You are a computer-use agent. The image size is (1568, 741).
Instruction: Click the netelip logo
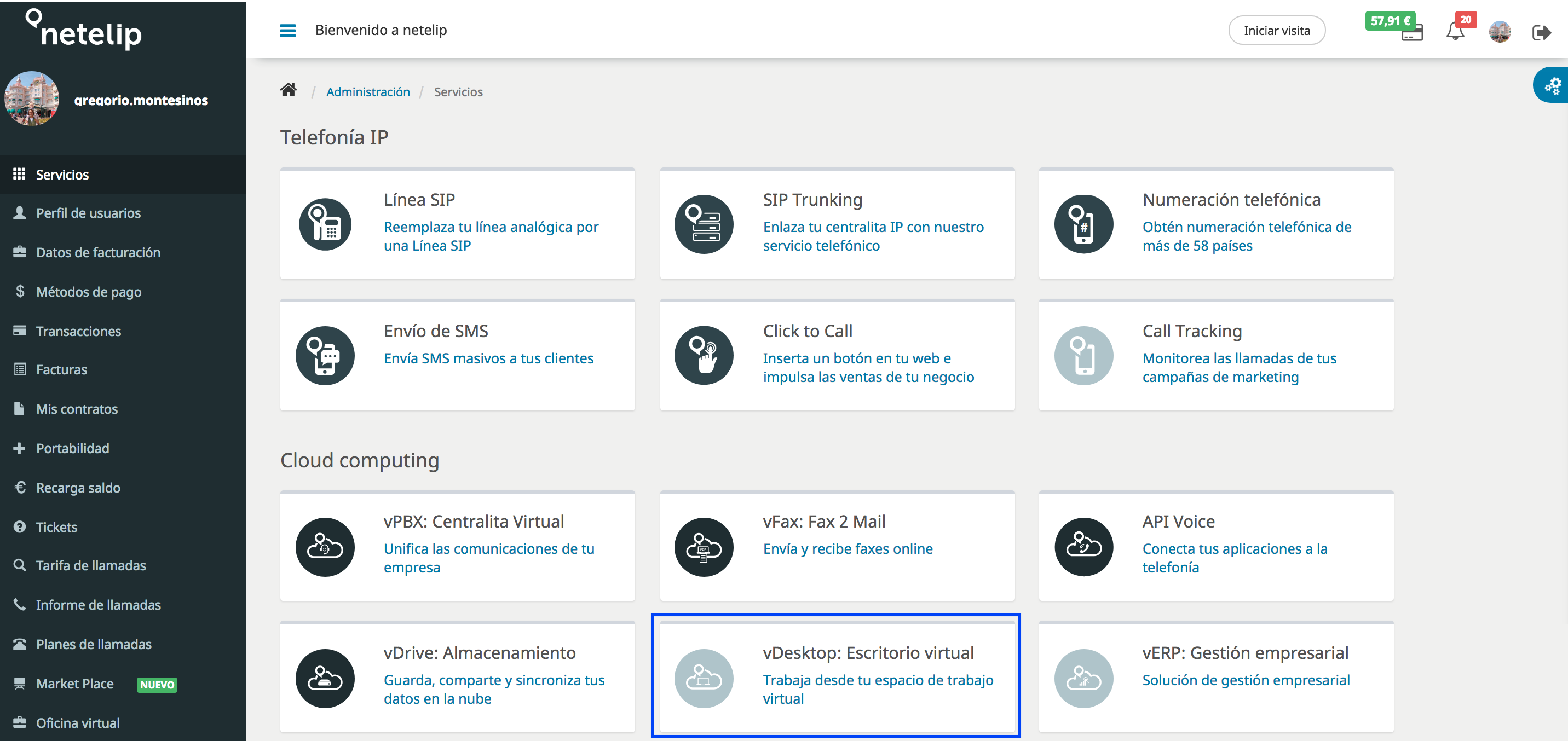(83, 28)
